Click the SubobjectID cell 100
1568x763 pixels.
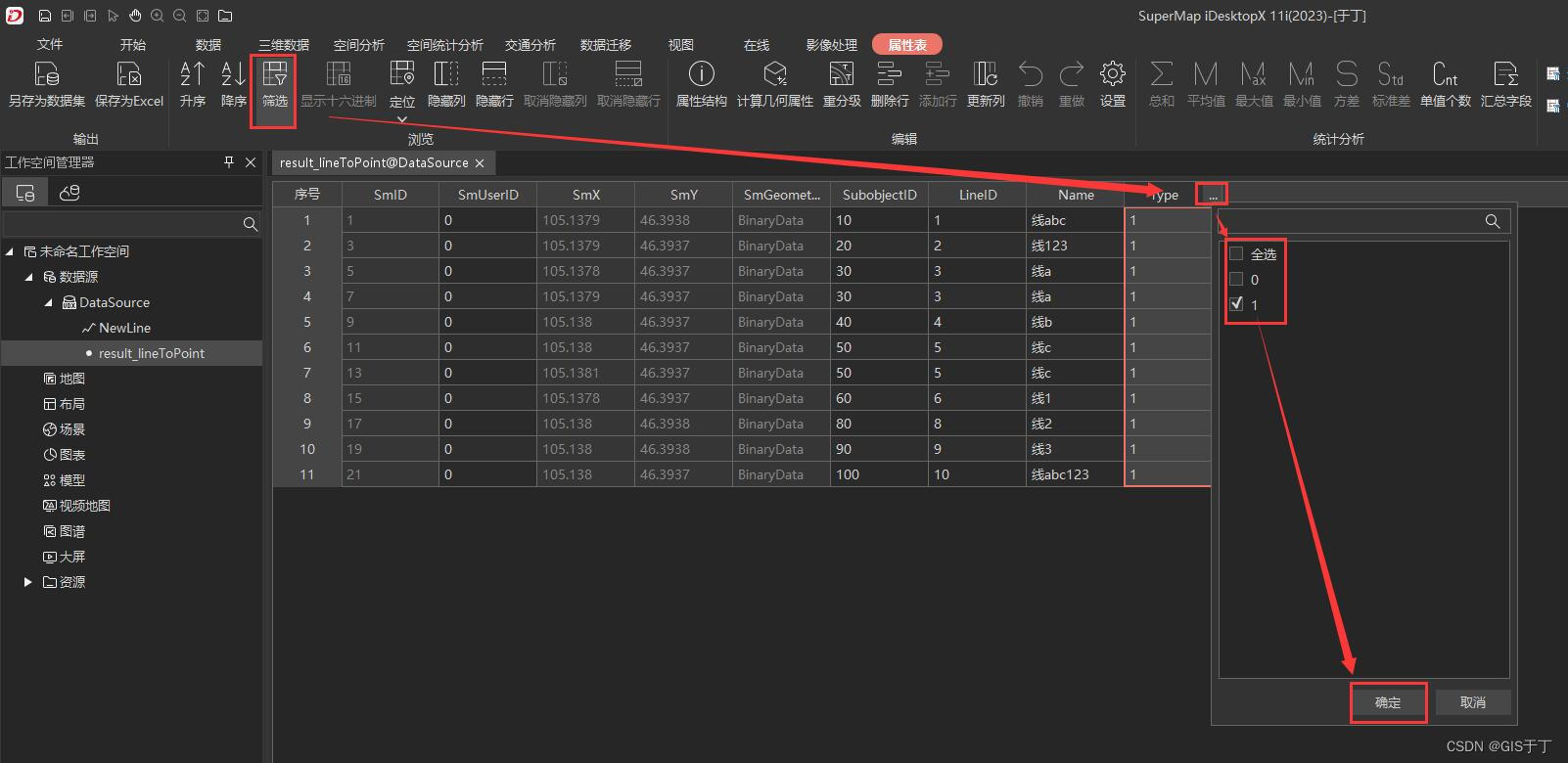879,474
